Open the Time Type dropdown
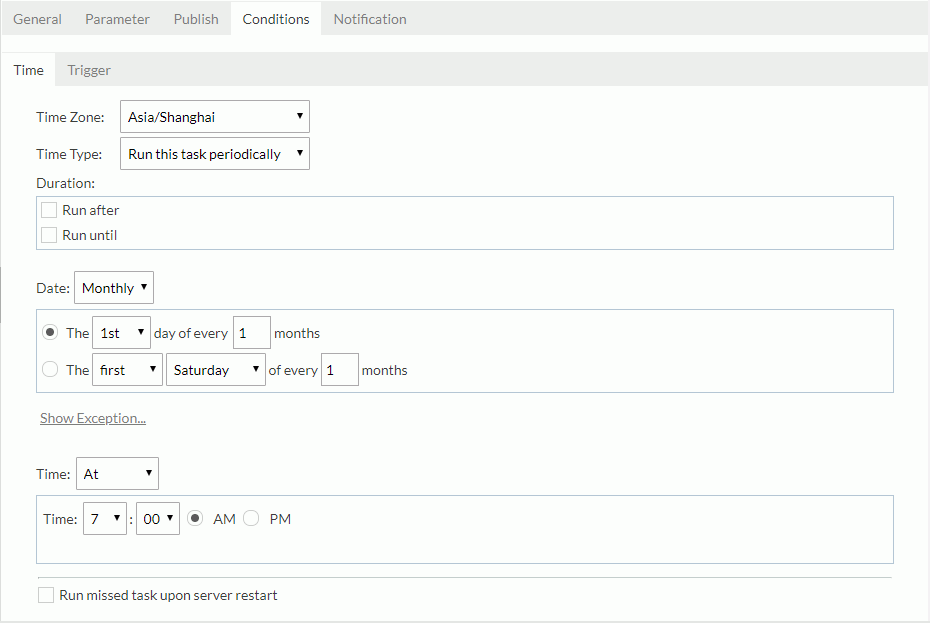930x623 pixels. coord(214,153)
